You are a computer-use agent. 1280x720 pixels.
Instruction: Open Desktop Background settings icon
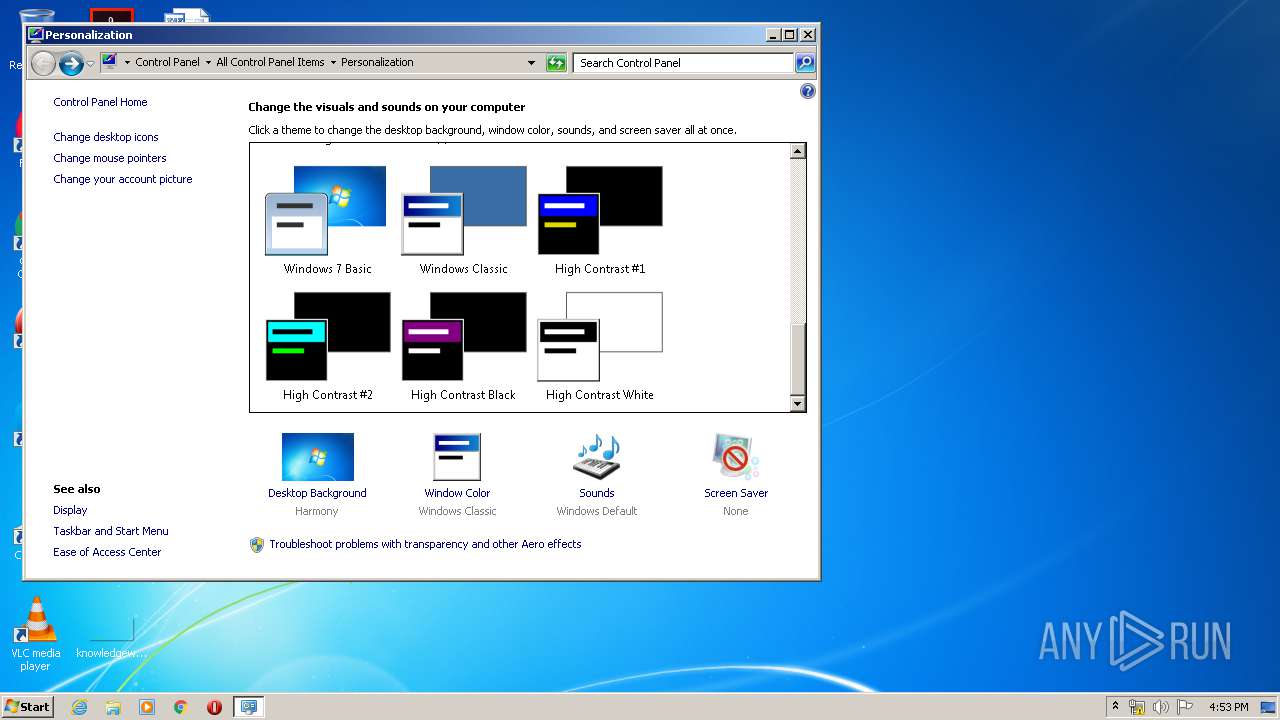click(317, 457)
